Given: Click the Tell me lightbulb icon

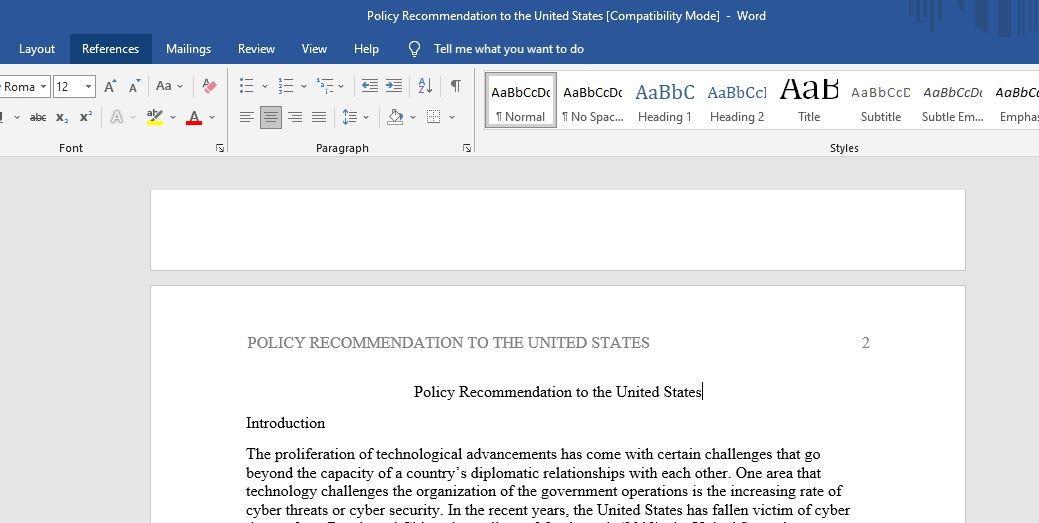Looking at the screenshot, I should click(415, 49).
